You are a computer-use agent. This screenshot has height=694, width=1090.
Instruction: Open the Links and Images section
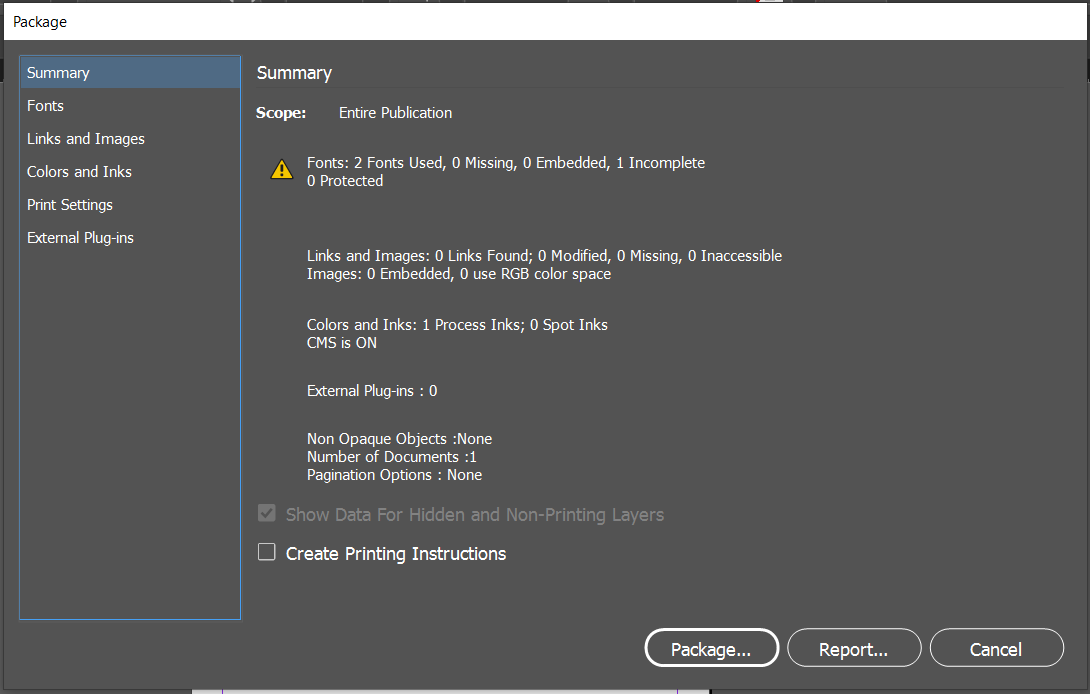pyautogui.click(x=130, y=138)
